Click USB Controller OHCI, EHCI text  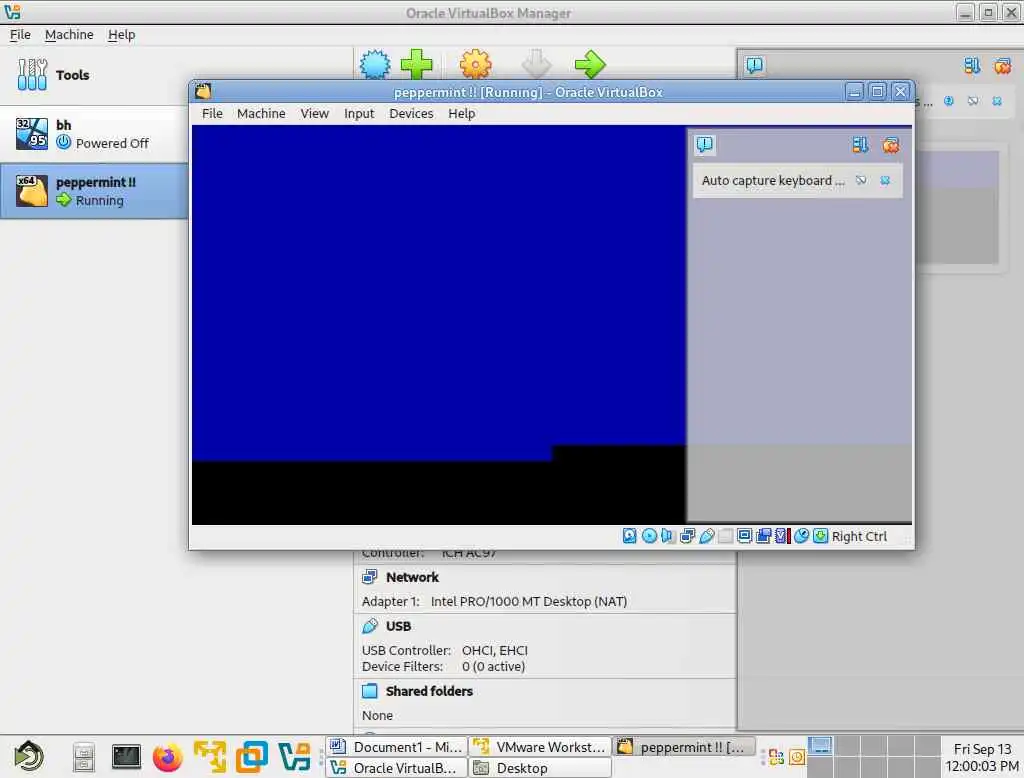click(445, 651)
